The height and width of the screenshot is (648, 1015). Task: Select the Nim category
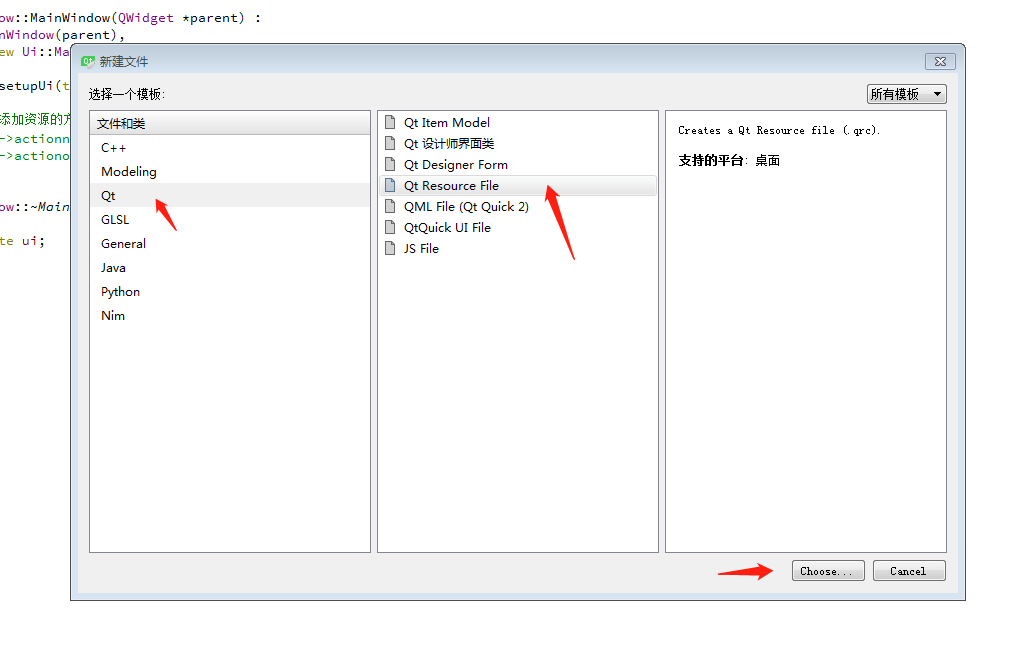(230, 315)
